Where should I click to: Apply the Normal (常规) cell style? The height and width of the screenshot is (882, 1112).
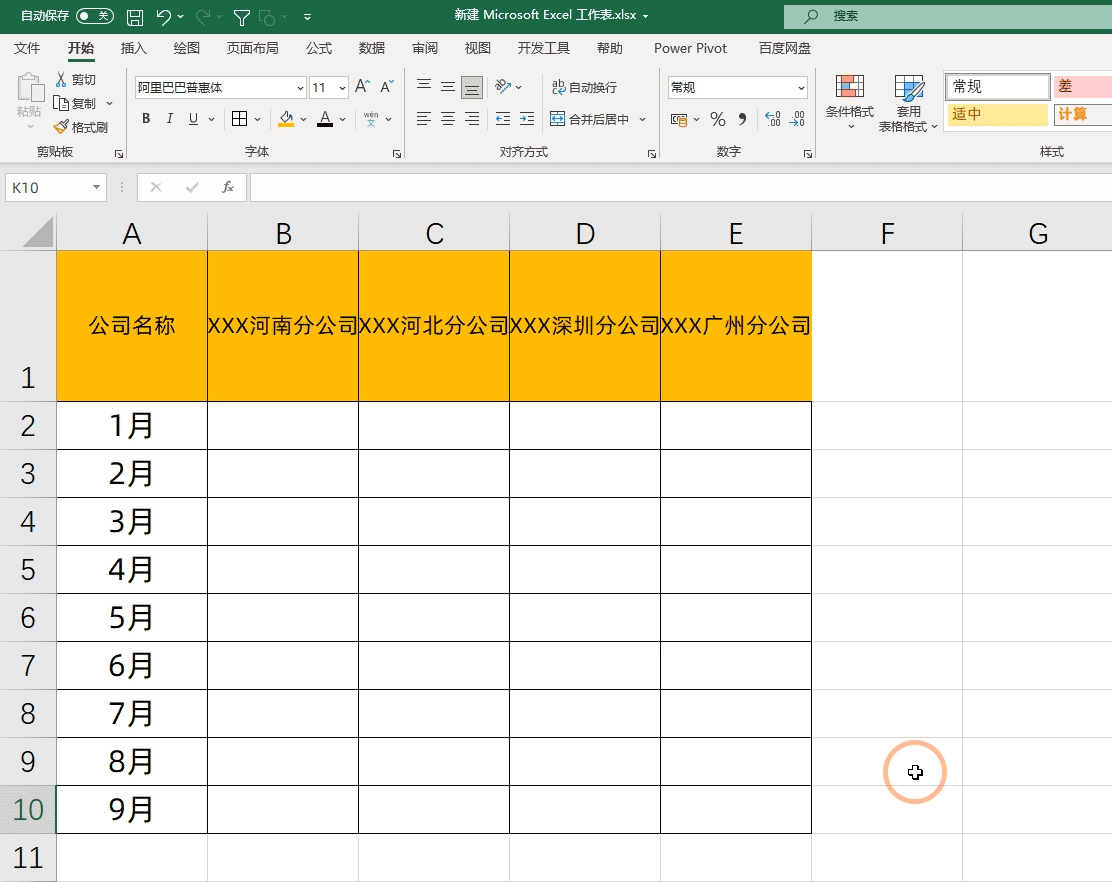coord(997,86)
